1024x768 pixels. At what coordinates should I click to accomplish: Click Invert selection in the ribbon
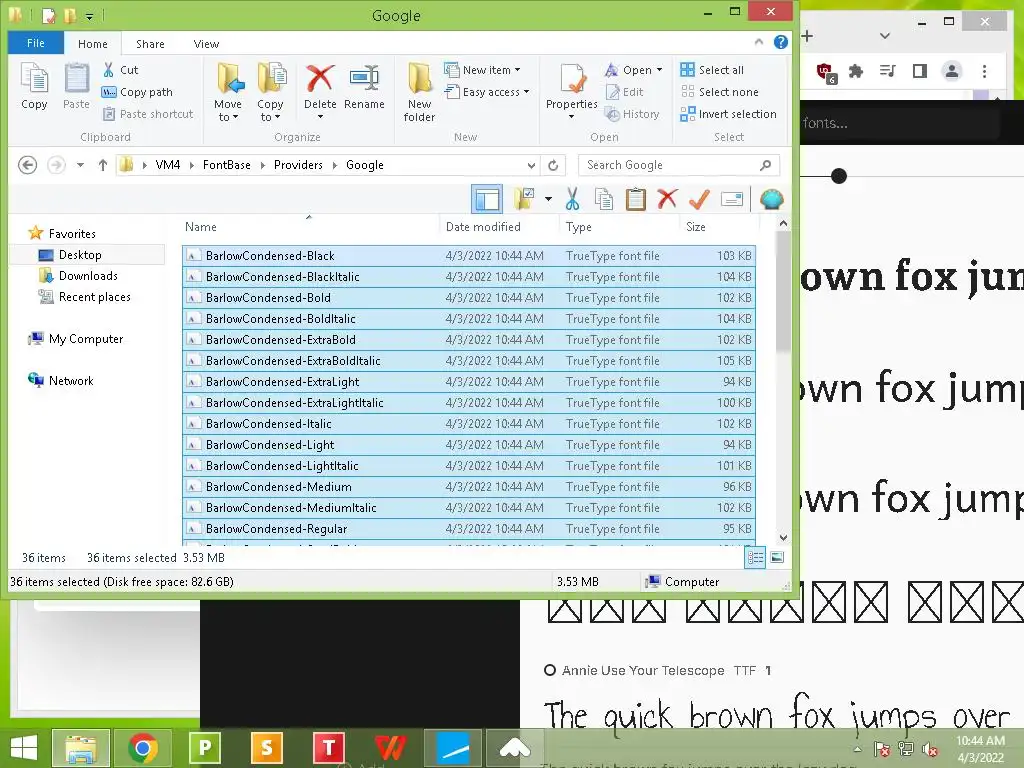pos(728,114)
